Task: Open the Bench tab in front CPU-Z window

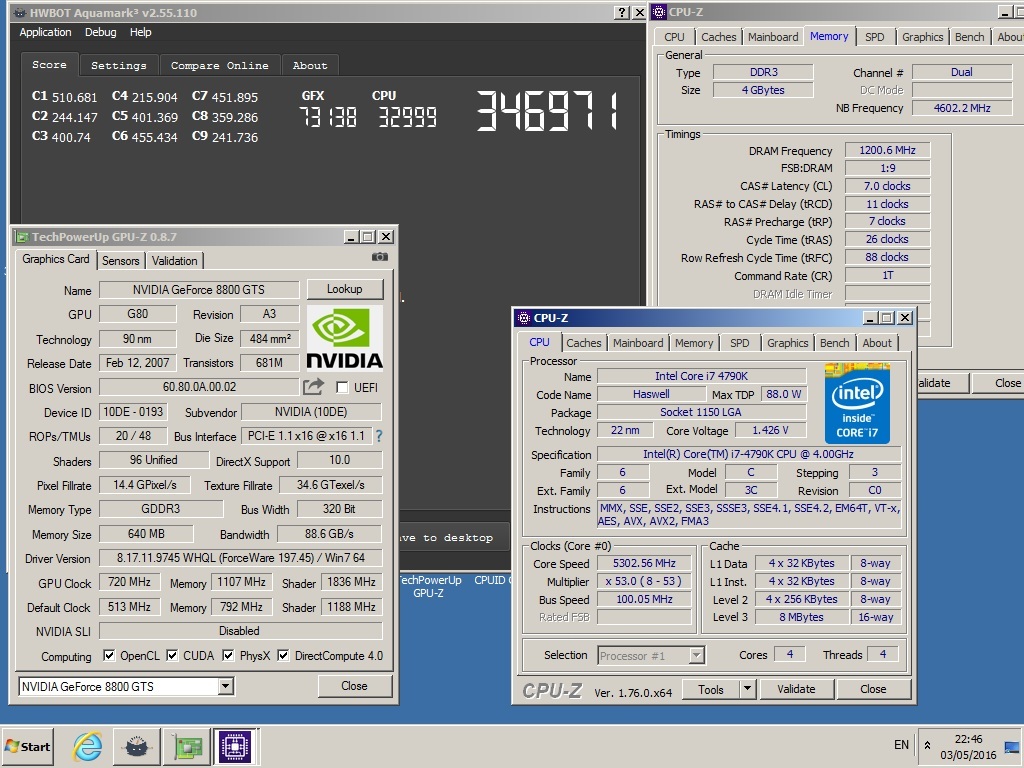Action: pos(835,343)
